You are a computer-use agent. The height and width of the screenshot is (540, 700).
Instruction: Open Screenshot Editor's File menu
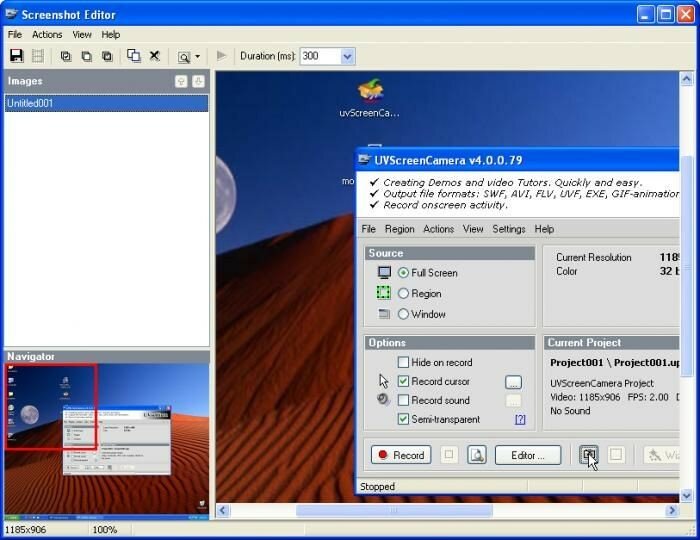pos(15,34)
